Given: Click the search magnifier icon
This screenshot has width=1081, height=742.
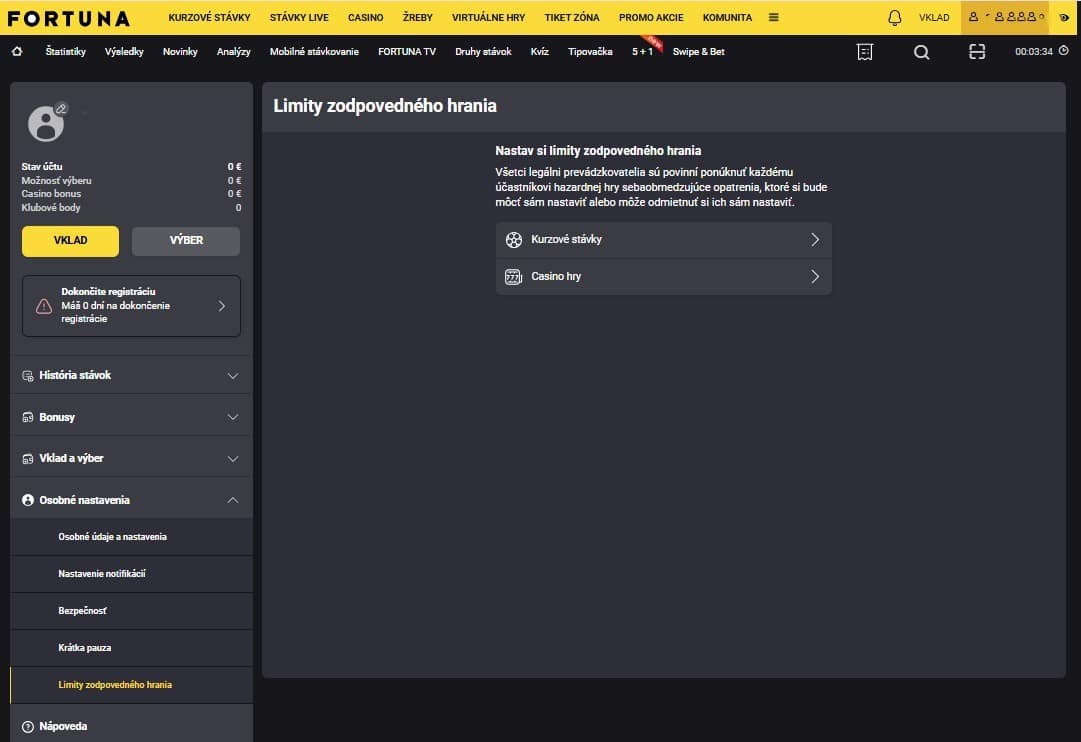Looking at the screenshot, I should [921, 52].
